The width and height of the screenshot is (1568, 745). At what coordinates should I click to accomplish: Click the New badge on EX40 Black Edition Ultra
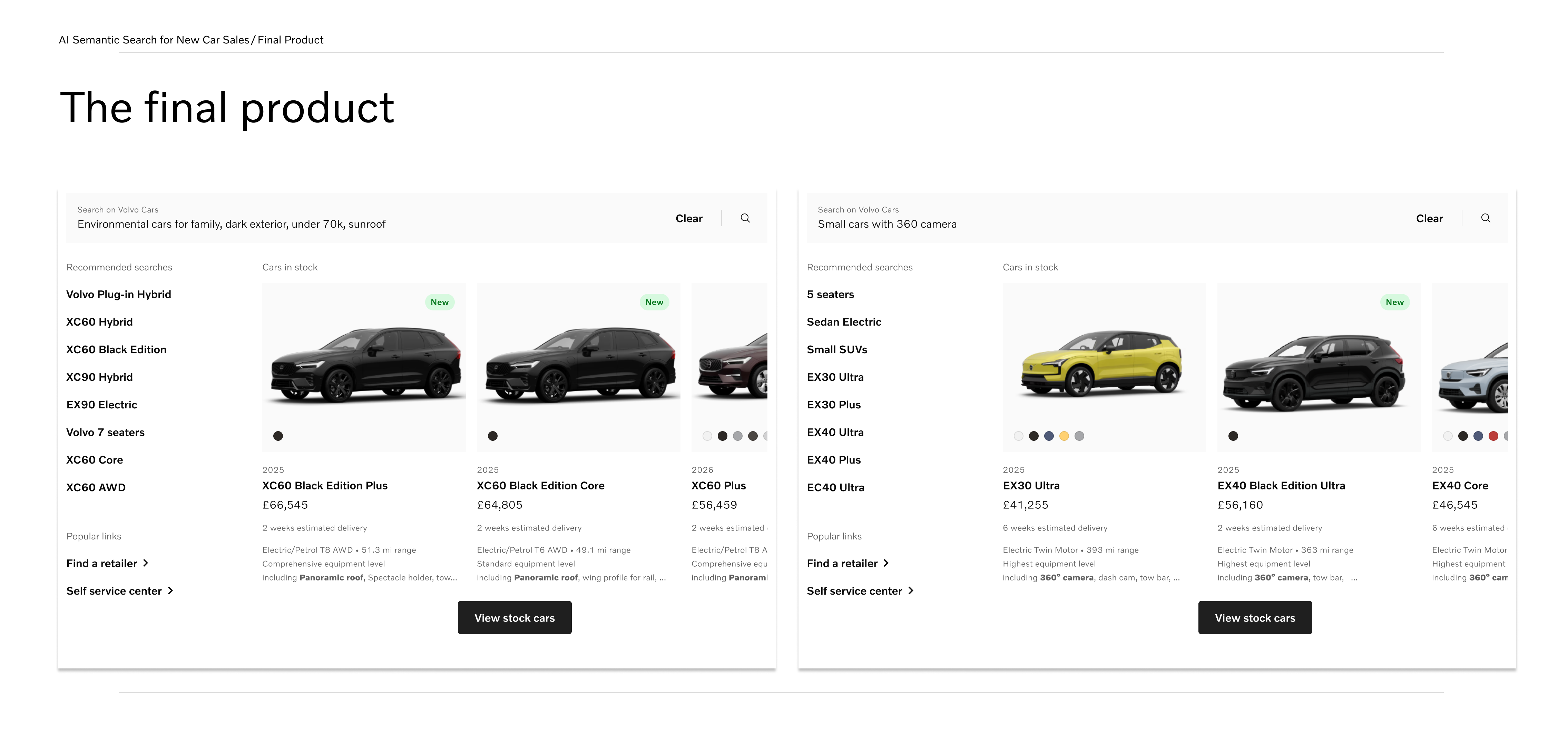tap(1394, 302)
